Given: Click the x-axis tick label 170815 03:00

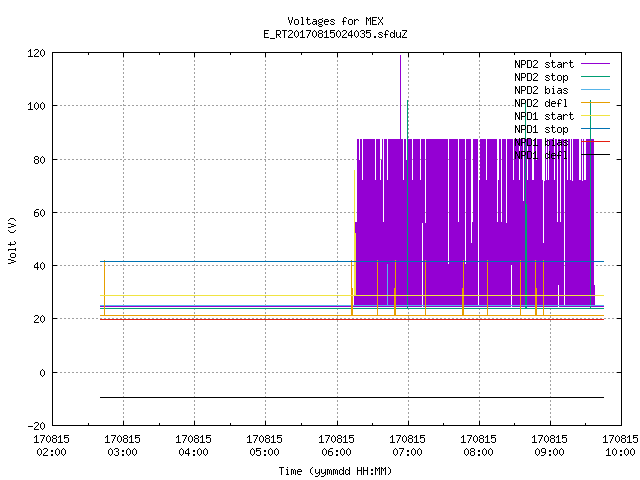Looking at the screenshot, I should [x=122, y=446].
